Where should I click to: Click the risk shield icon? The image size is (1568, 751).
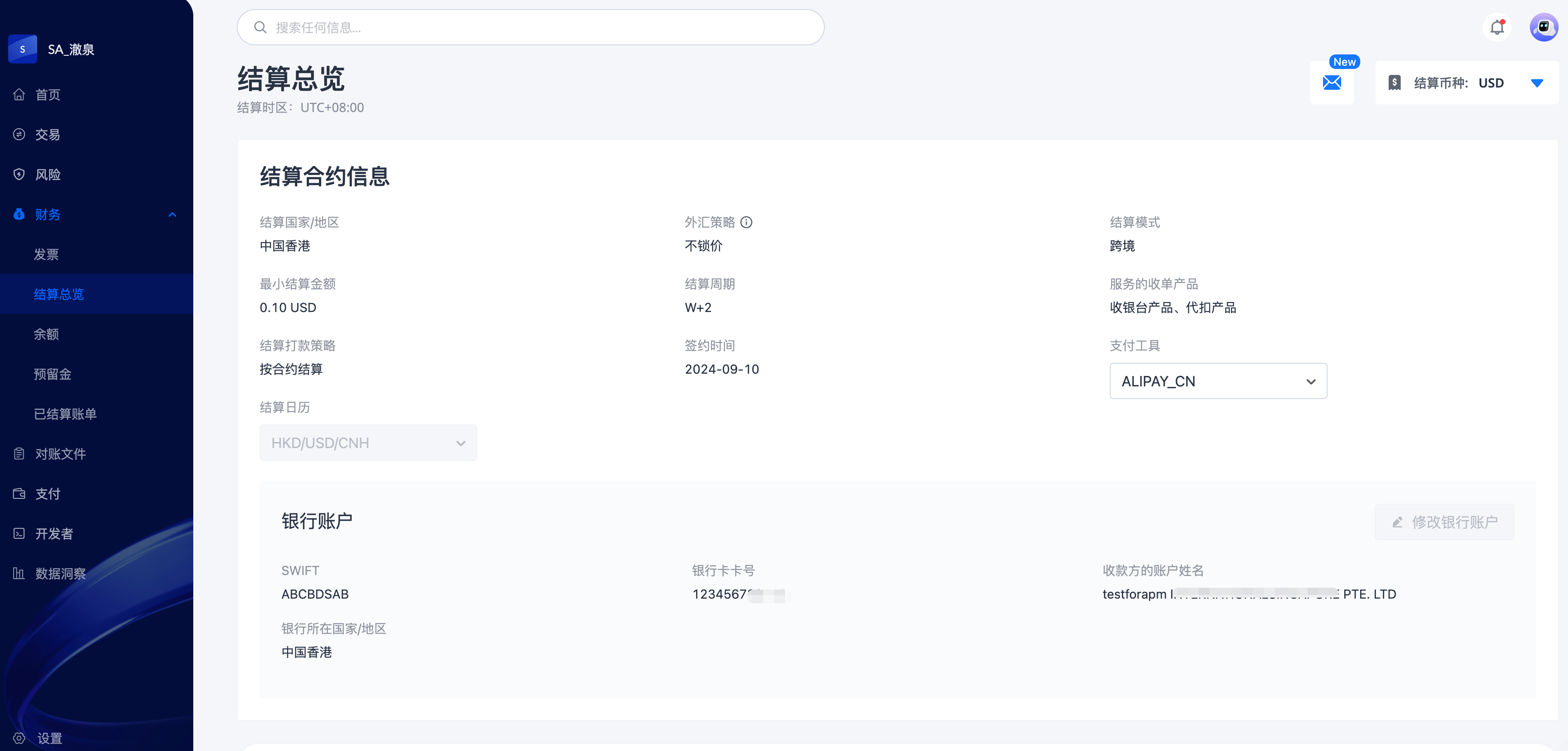(x=20, y=175)
